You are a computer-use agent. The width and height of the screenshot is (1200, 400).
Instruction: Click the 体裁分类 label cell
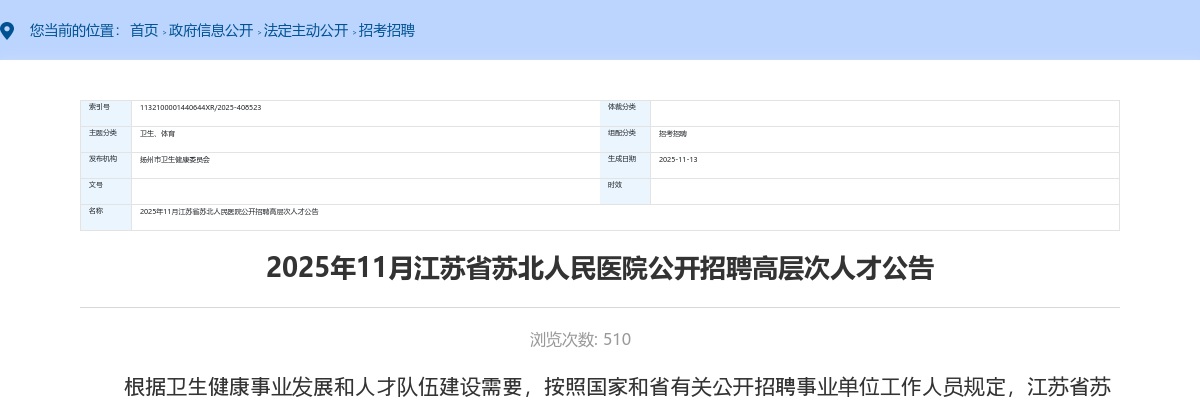pos(622,107)
